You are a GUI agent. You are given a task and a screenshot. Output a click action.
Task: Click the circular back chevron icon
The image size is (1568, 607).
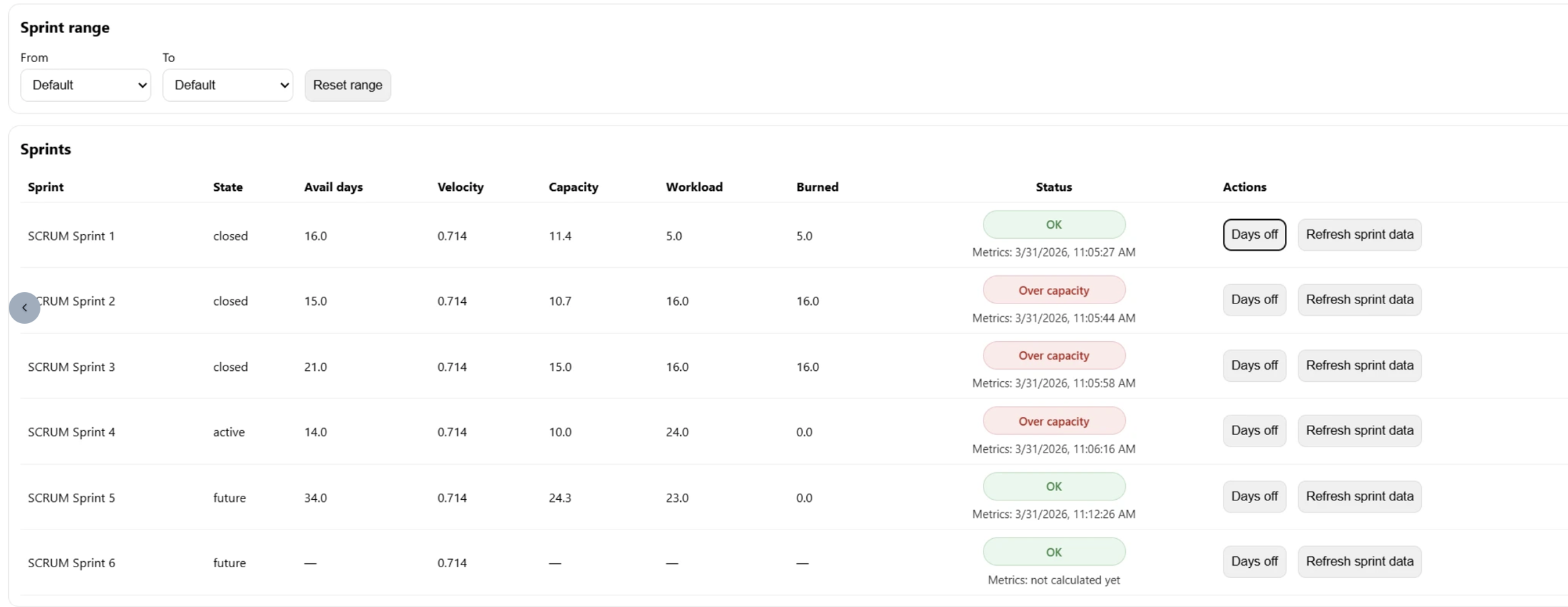[24, 308]
